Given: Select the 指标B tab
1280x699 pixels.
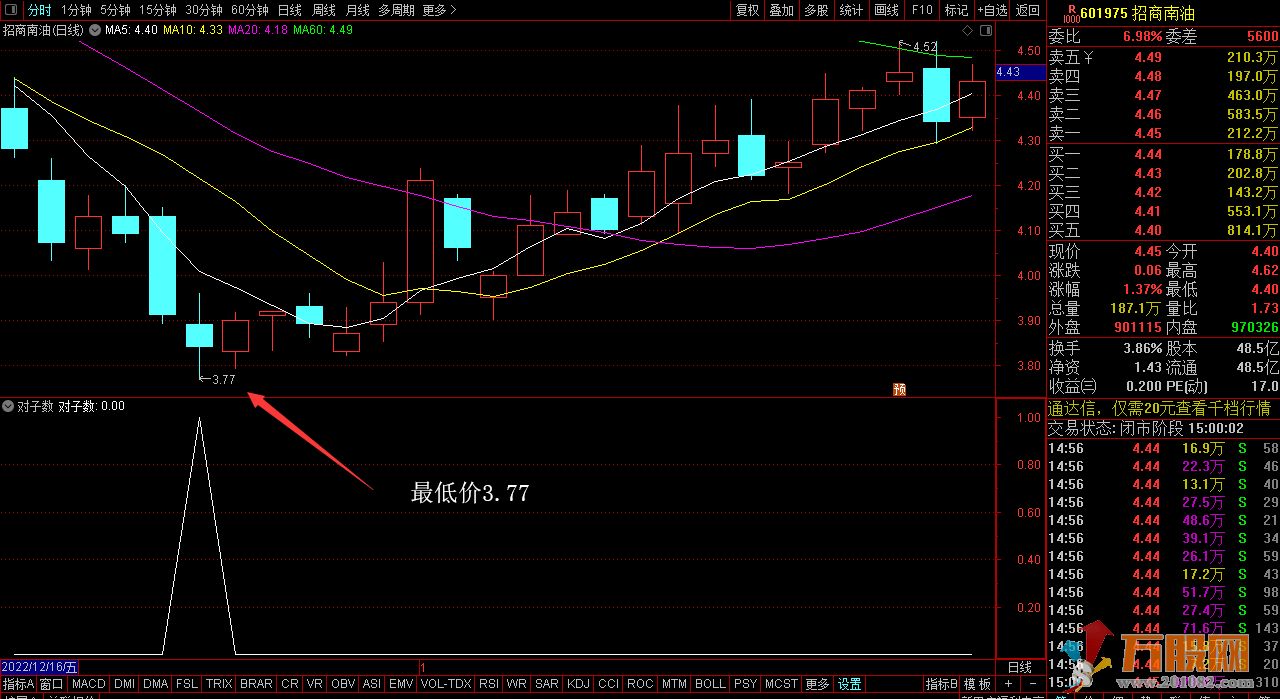Looking at the screenshot, I should (941, 684).
